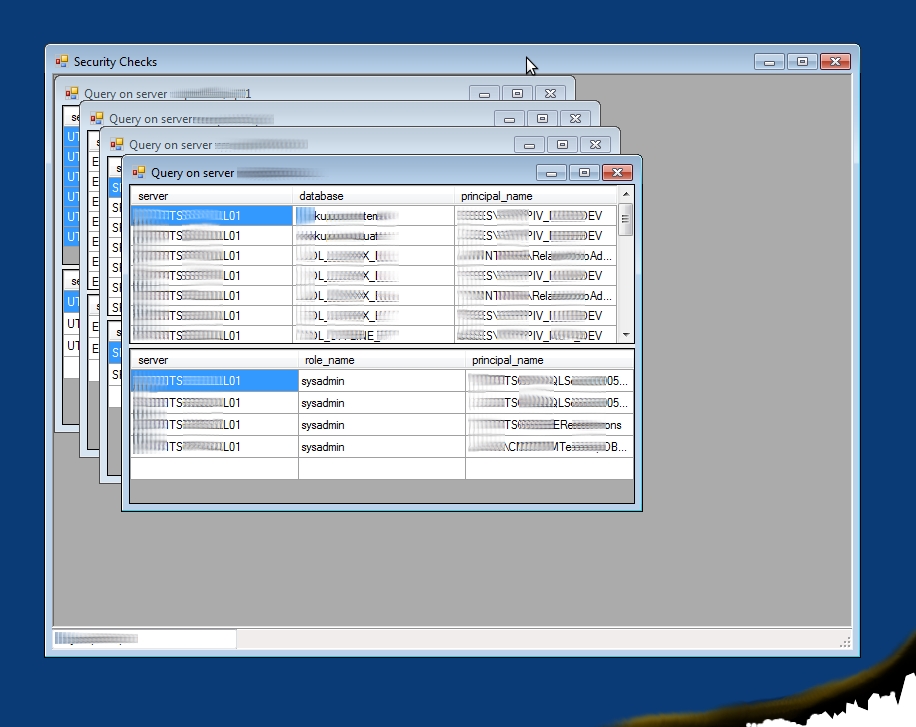This screenshot has height=727, width=916.
Task: Click the rearmost query window's title icon
Action: coord(72,94)
